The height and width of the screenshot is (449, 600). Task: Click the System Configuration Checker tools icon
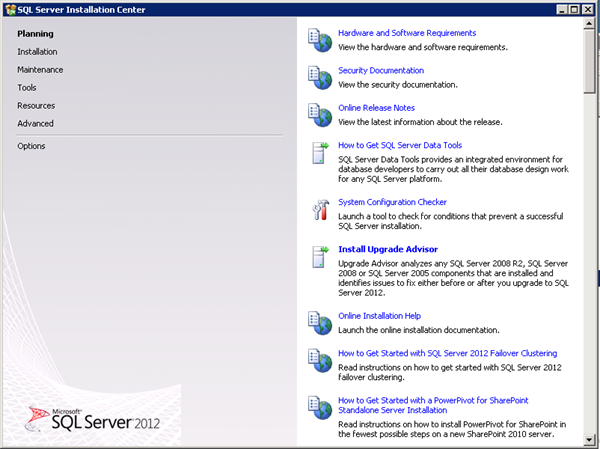tap(319, 209)
